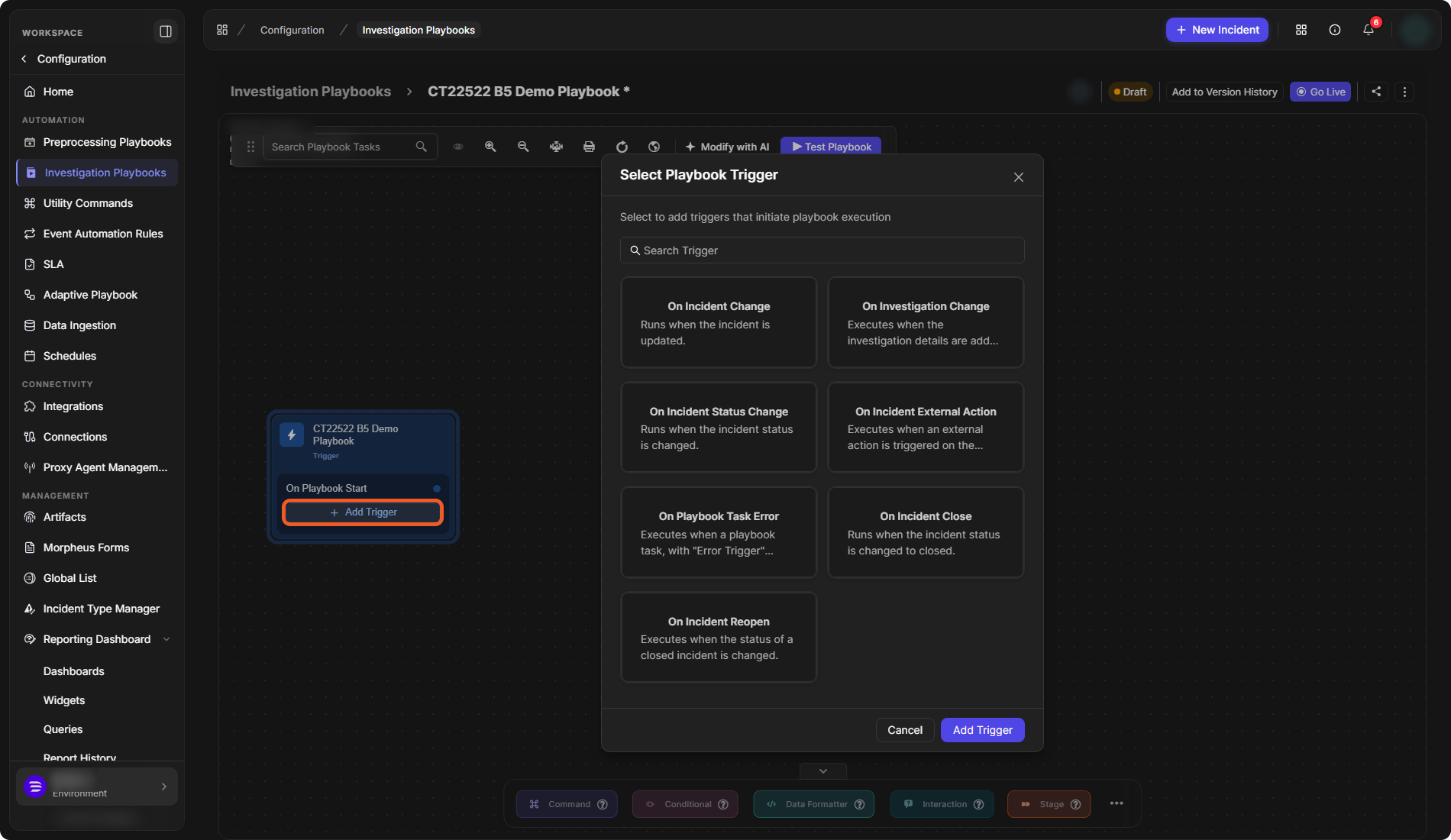Click zoom out icon
This screenshot has width=1451, height=840.
(523, 147)
